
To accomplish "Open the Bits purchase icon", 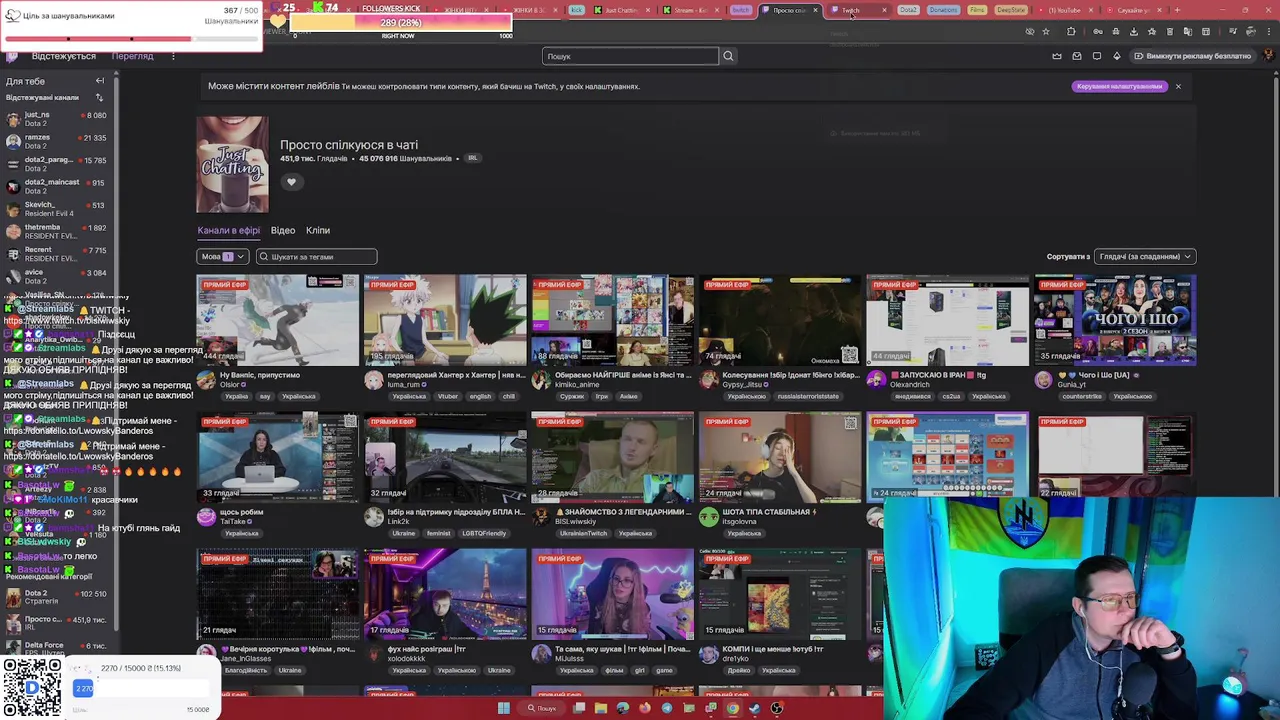I will (x=1117, y=56).
